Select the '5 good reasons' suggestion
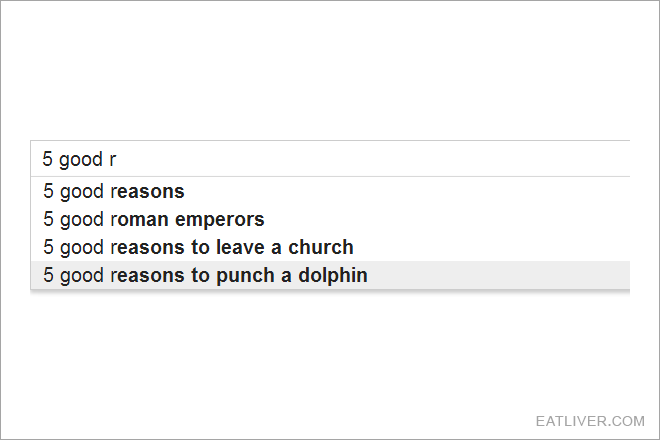This screenshot has width=660, height=440. [330, 191]
